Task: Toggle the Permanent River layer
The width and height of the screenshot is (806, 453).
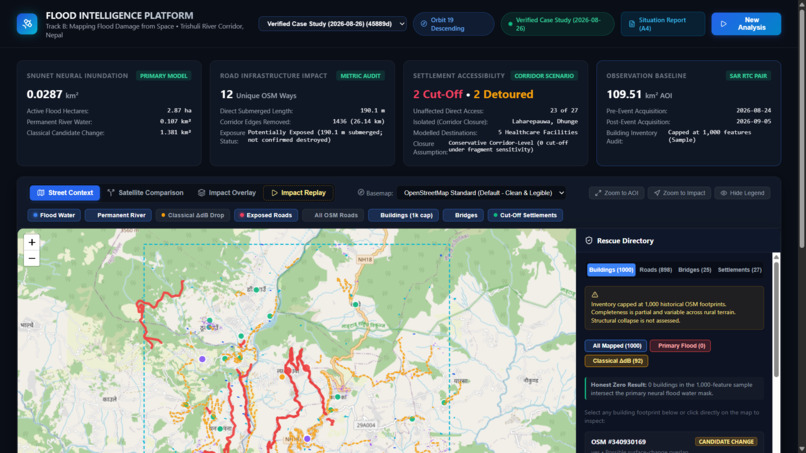Action: pyautogui.click(x=118, y=215)
